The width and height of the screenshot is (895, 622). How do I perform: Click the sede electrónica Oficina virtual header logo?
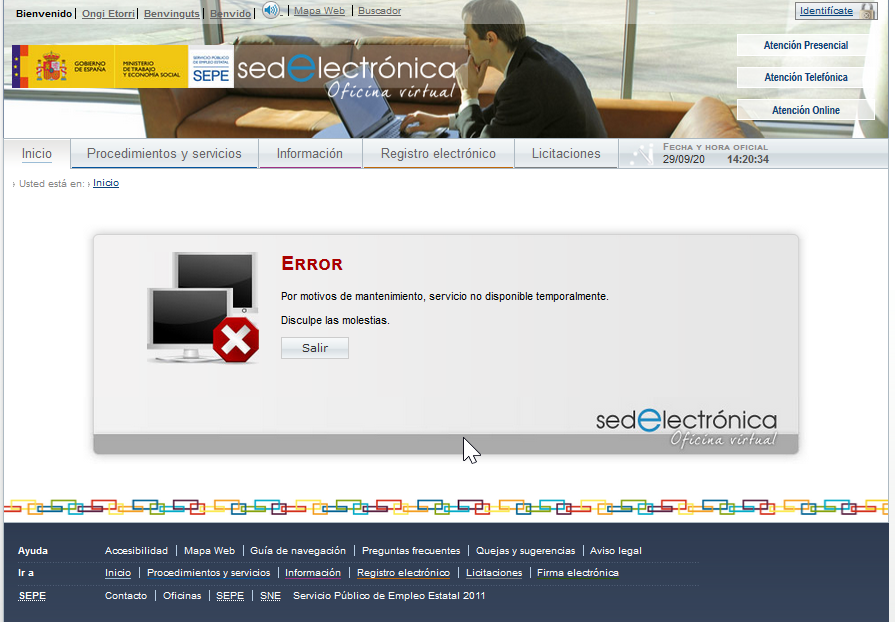[x=346, y=77]
